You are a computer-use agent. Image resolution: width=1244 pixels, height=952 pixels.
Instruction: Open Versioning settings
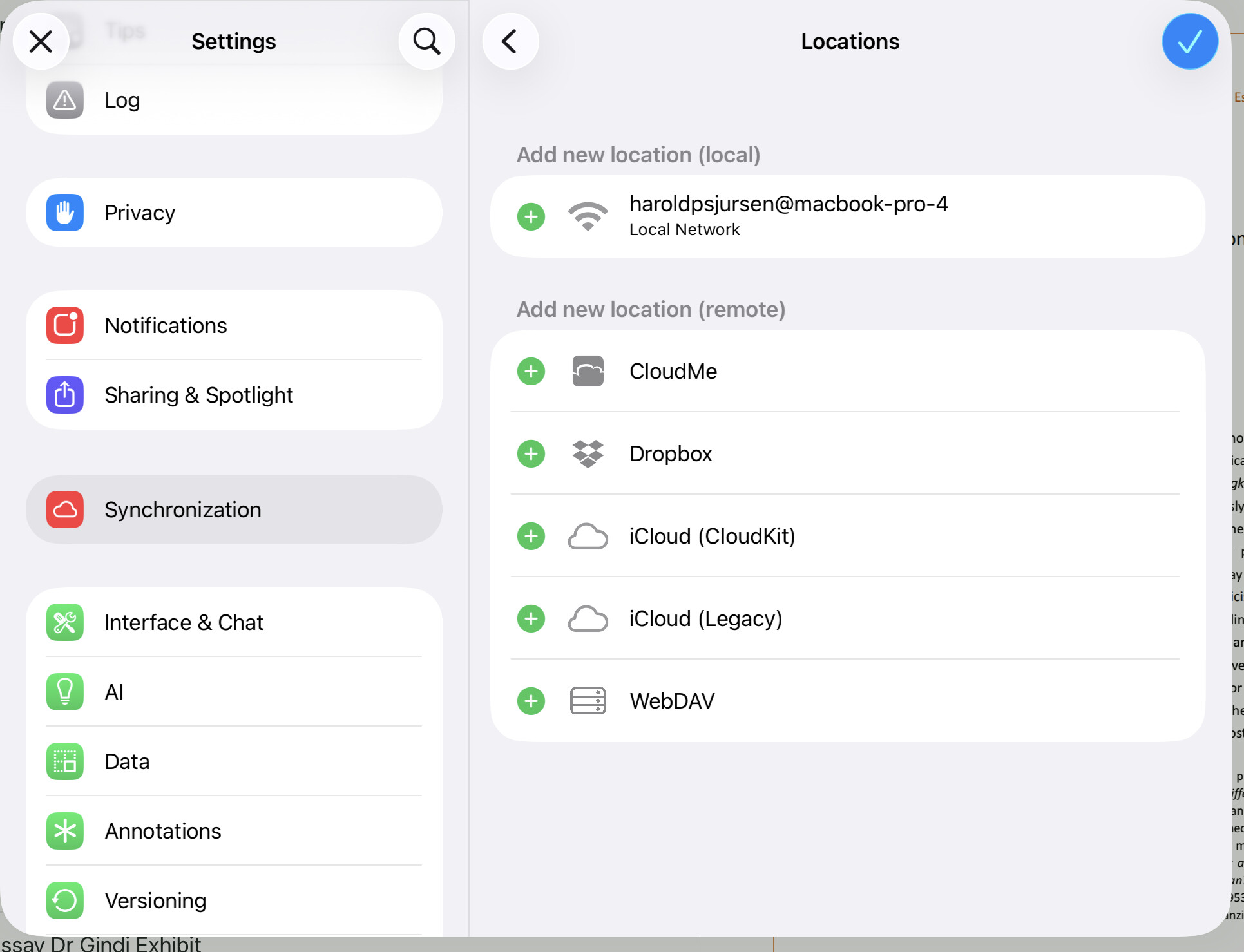[234, 901]
